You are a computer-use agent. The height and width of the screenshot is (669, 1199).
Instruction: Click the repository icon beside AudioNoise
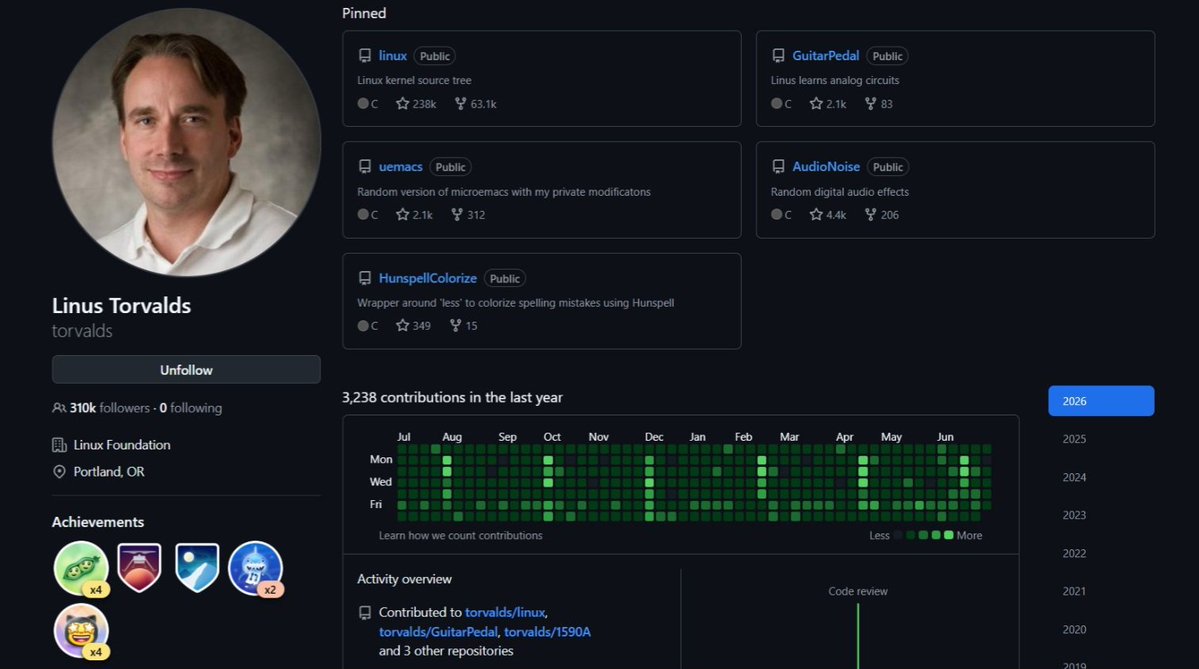point(778,167)
